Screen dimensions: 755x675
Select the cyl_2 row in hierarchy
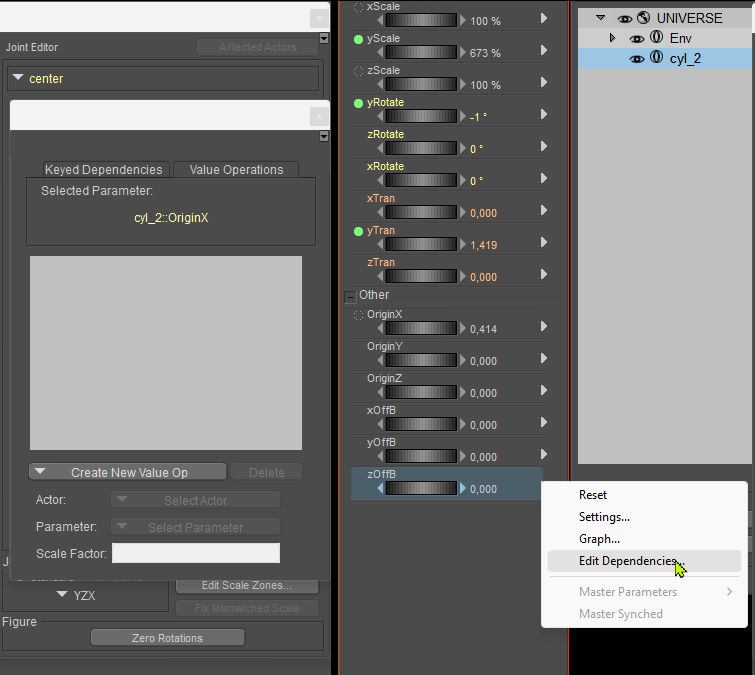pos(664,58)
